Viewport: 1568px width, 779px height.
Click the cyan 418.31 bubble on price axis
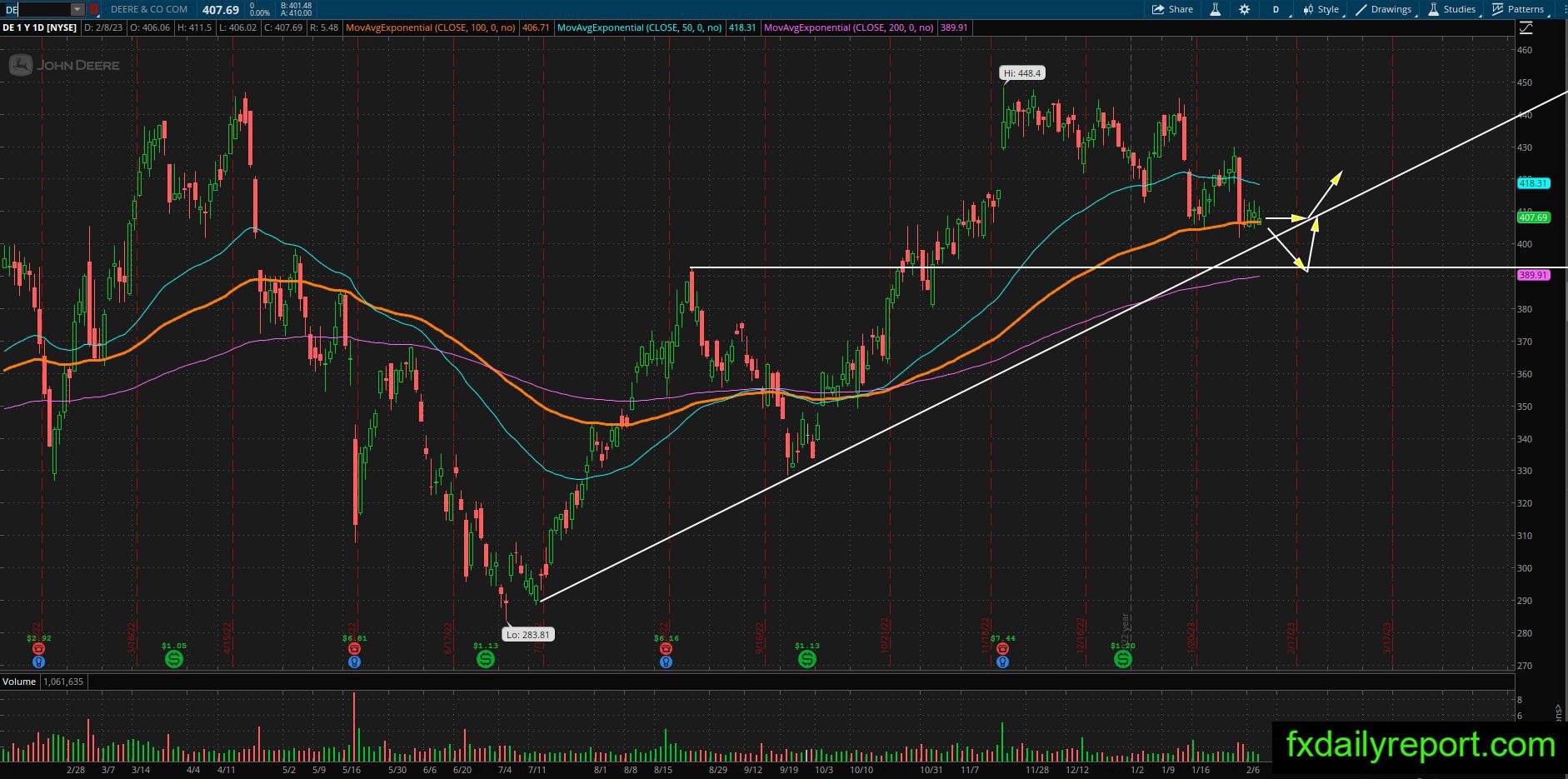(1534, 183)
